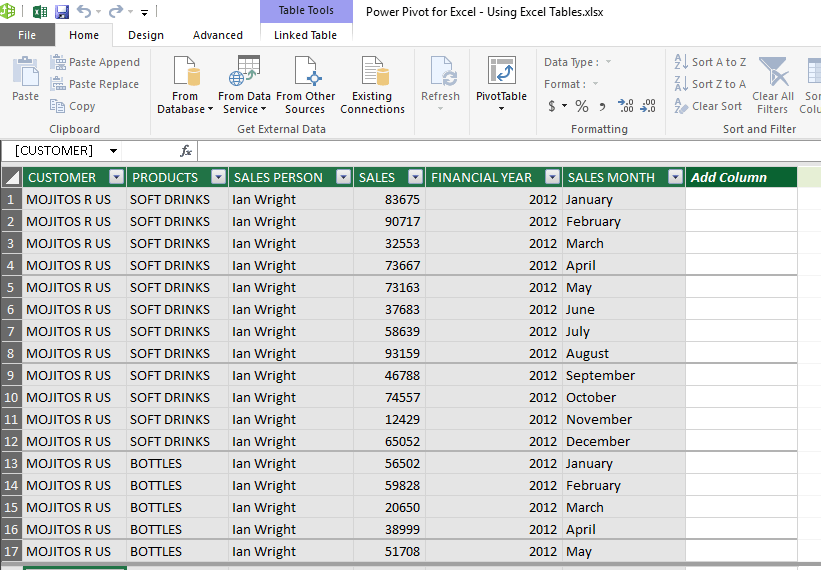Decrease decimal places
The image size is (821, 570).
(x=648, y=106)
